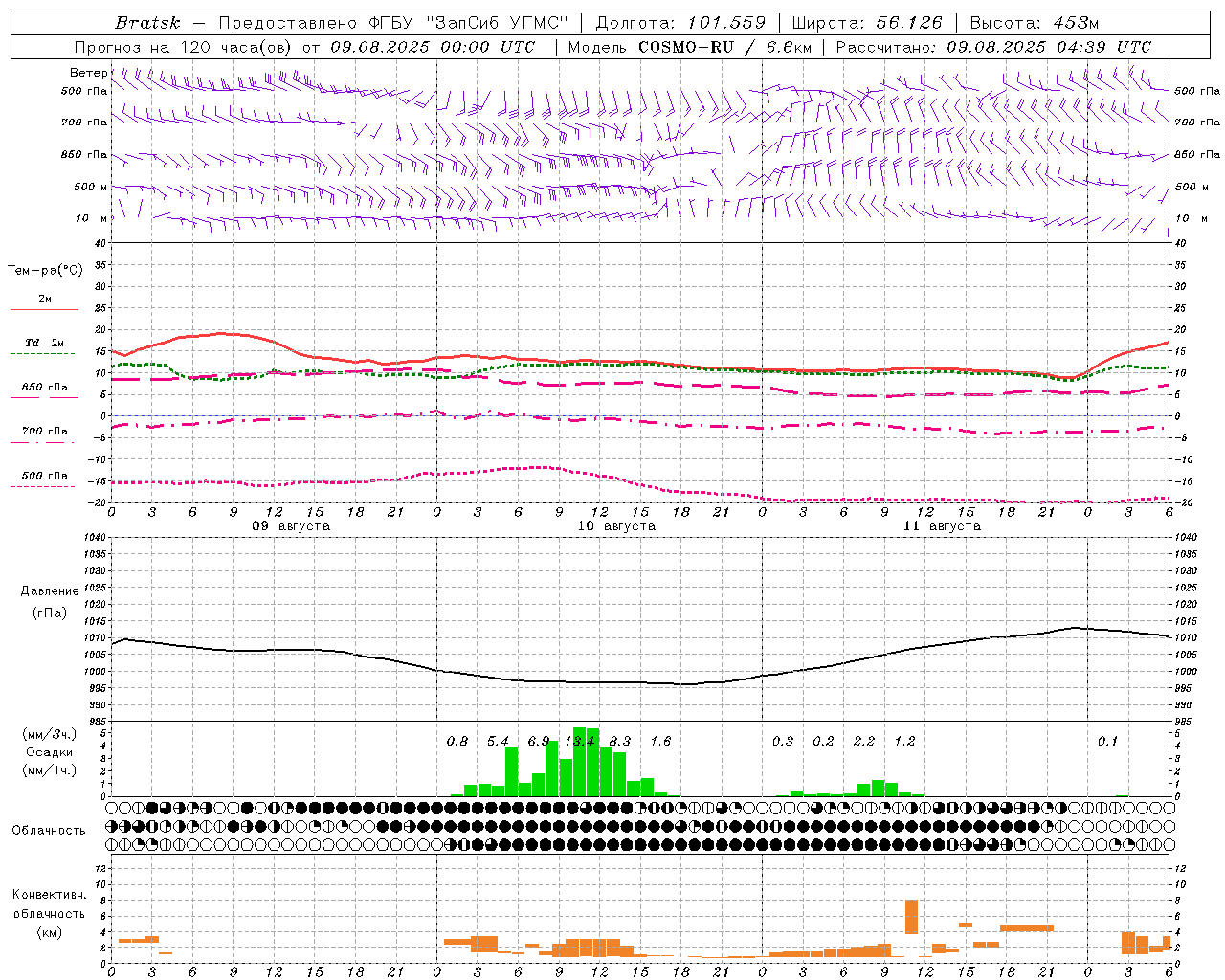Click the precipitation total "0.8"
Viewport: 1225px width, 980px height.
(x=457, y=741)
